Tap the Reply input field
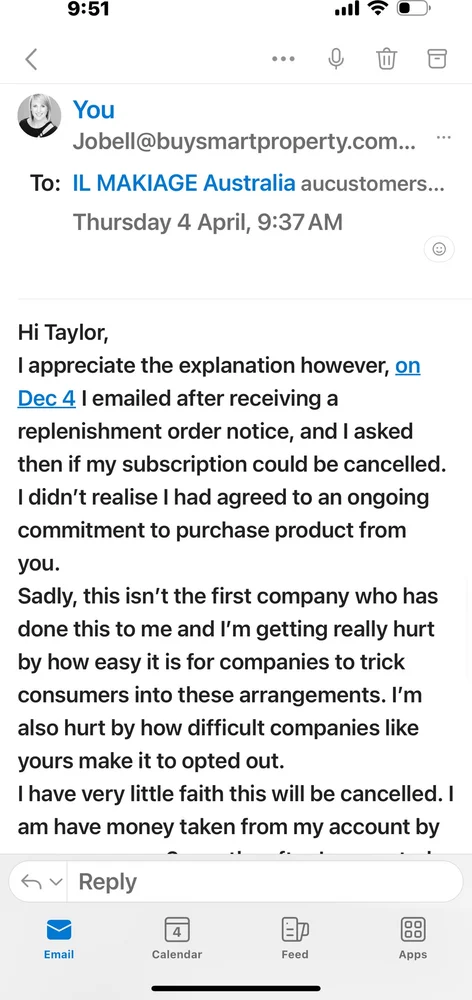 point(265,881)
